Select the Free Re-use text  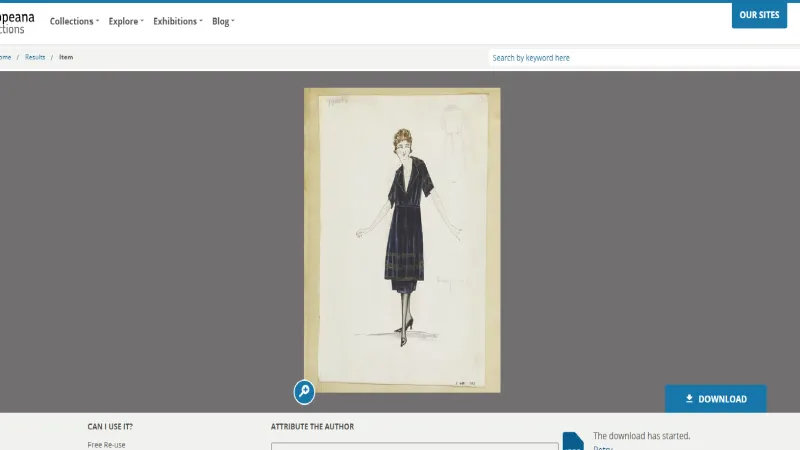(x=106, y=445)
